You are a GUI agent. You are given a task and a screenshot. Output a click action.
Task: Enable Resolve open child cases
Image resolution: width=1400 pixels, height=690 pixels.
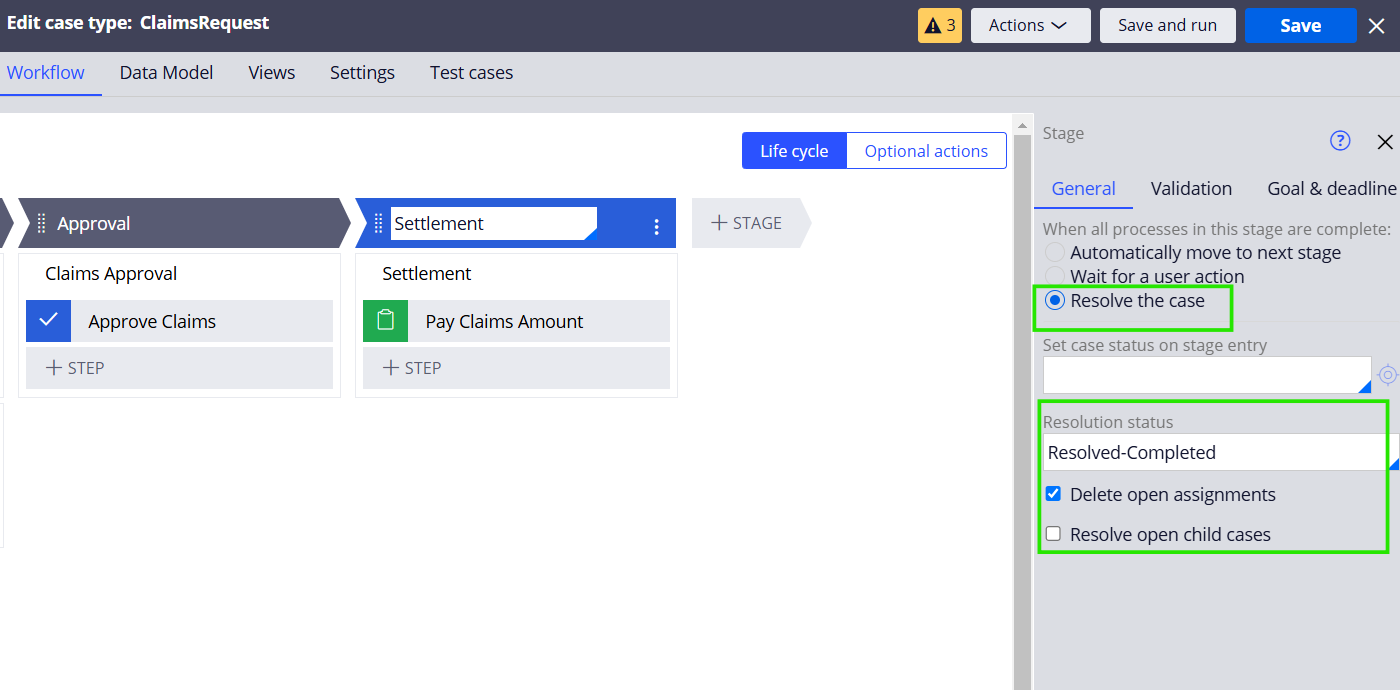tap(1052, 533)
